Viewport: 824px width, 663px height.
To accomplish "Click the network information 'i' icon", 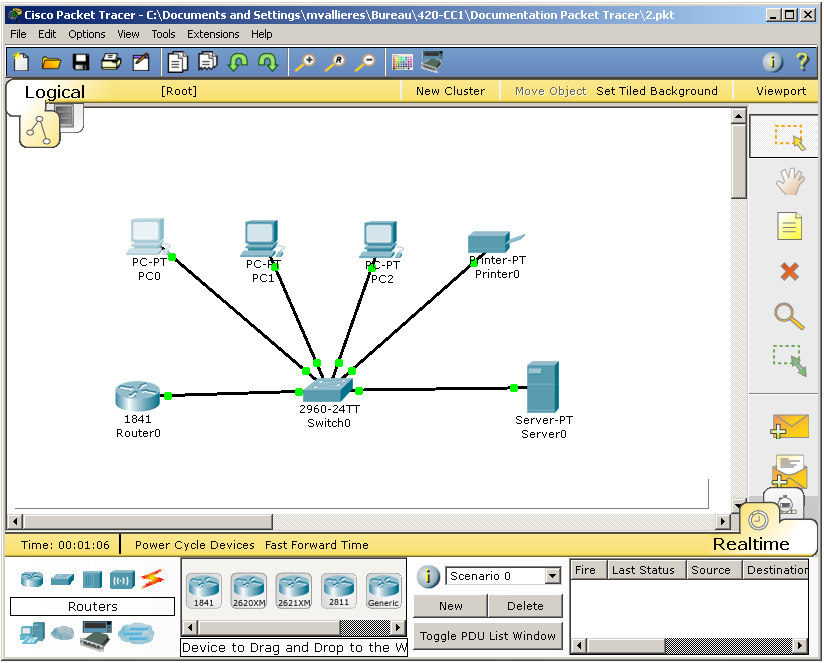I will (x=772, y=62).
